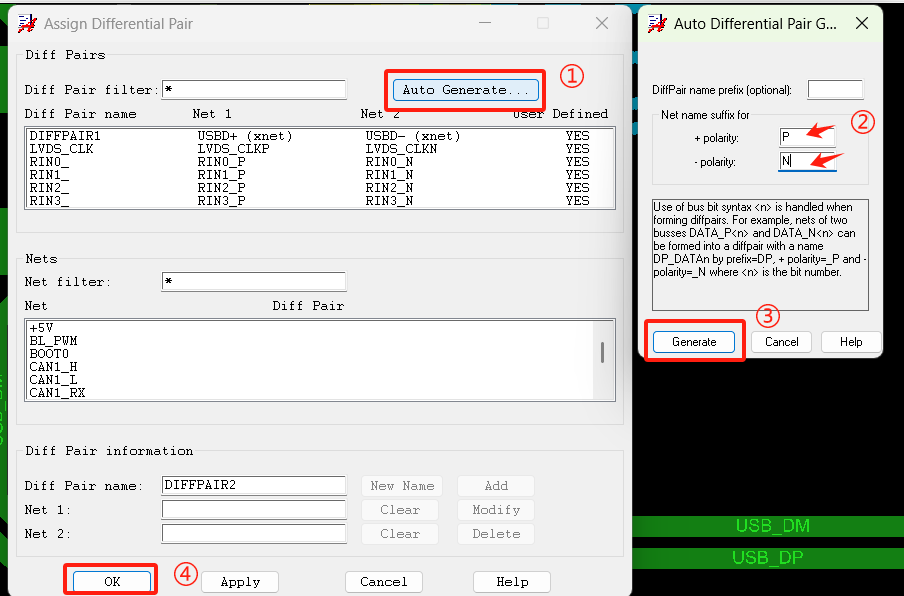Viewport: 904px width, 596px height.
Task: Cancel the Auto Differential Pair Generator dialog
Action: coord(781,342)
